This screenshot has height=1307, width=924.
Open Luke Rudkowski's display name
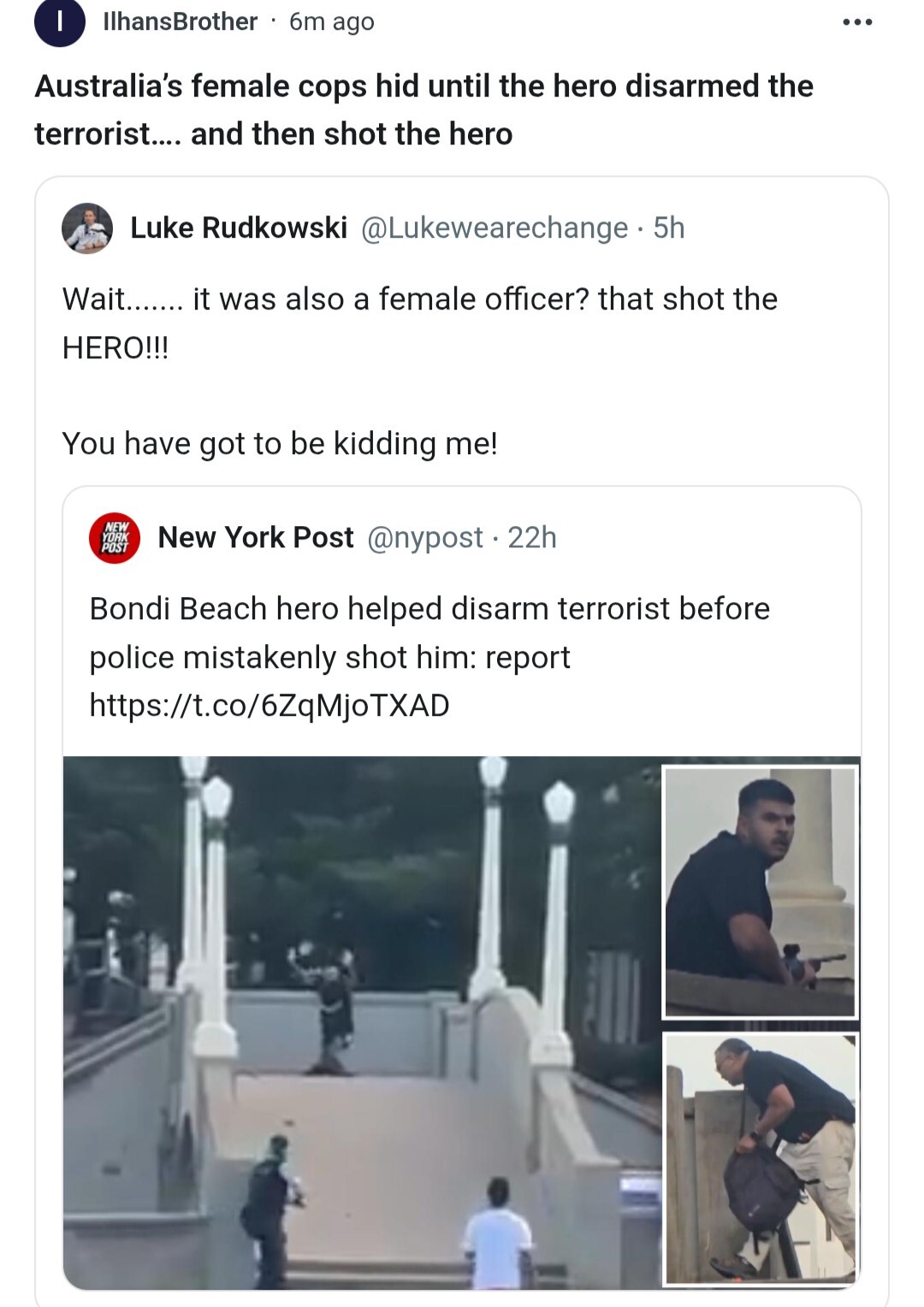click(x=239, y=228)
